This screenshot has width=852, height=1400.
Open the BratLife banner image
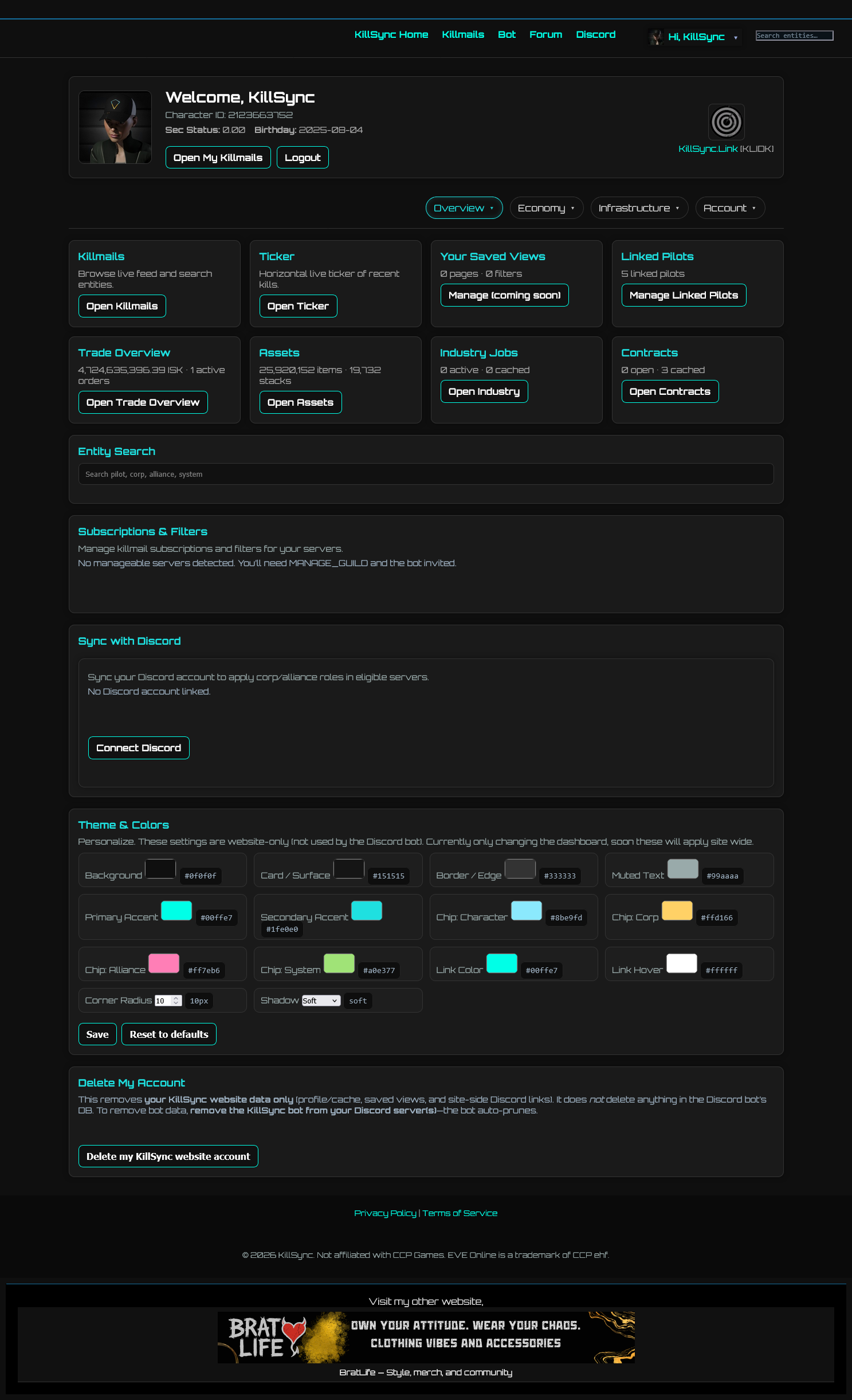click(426, 1336)
